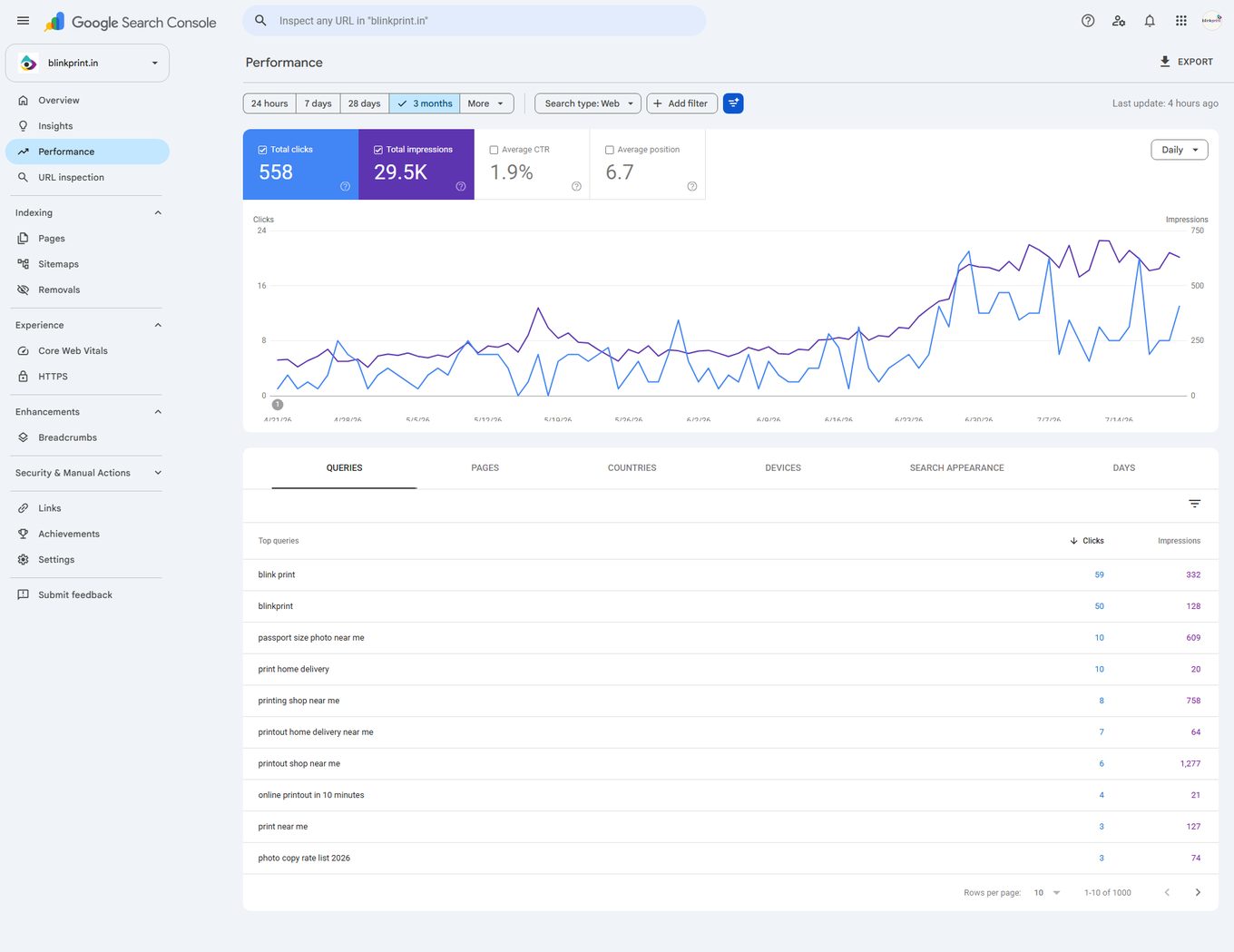Open the Search type: Web dropdown

coord(588,103)
